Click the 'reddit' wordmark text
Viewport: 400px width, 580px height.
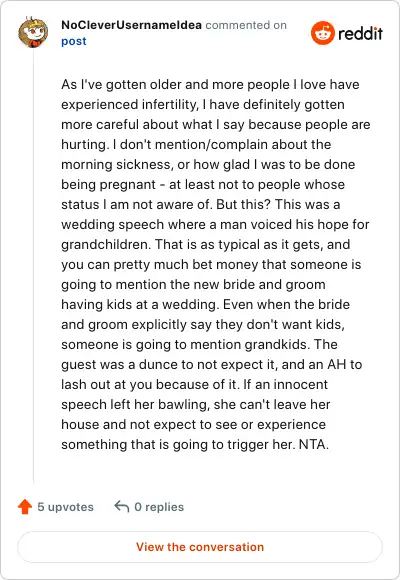tap(360, 33)
